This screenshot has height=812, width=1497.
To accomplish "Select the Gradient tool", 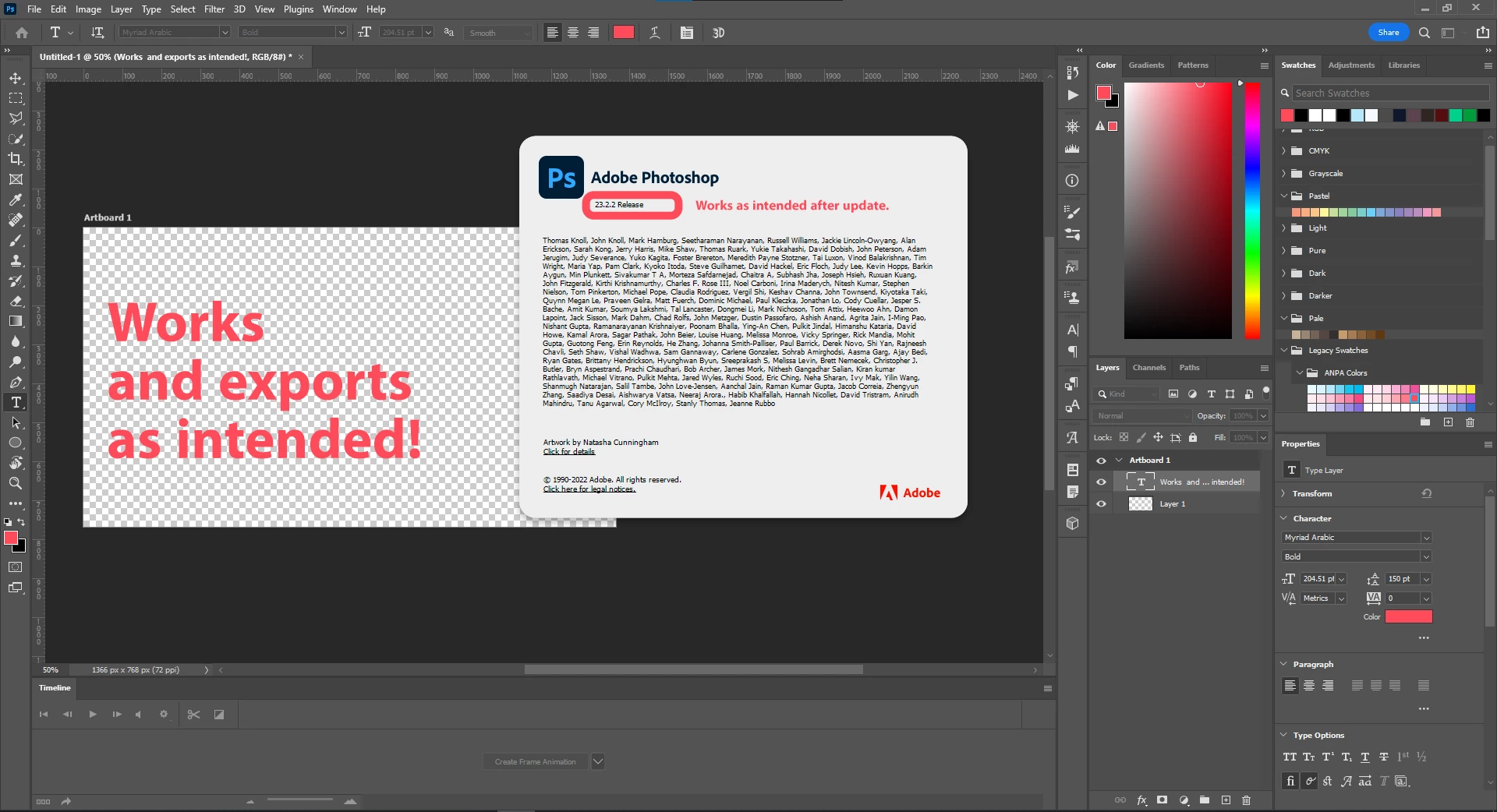I will [x=16, y=321].
